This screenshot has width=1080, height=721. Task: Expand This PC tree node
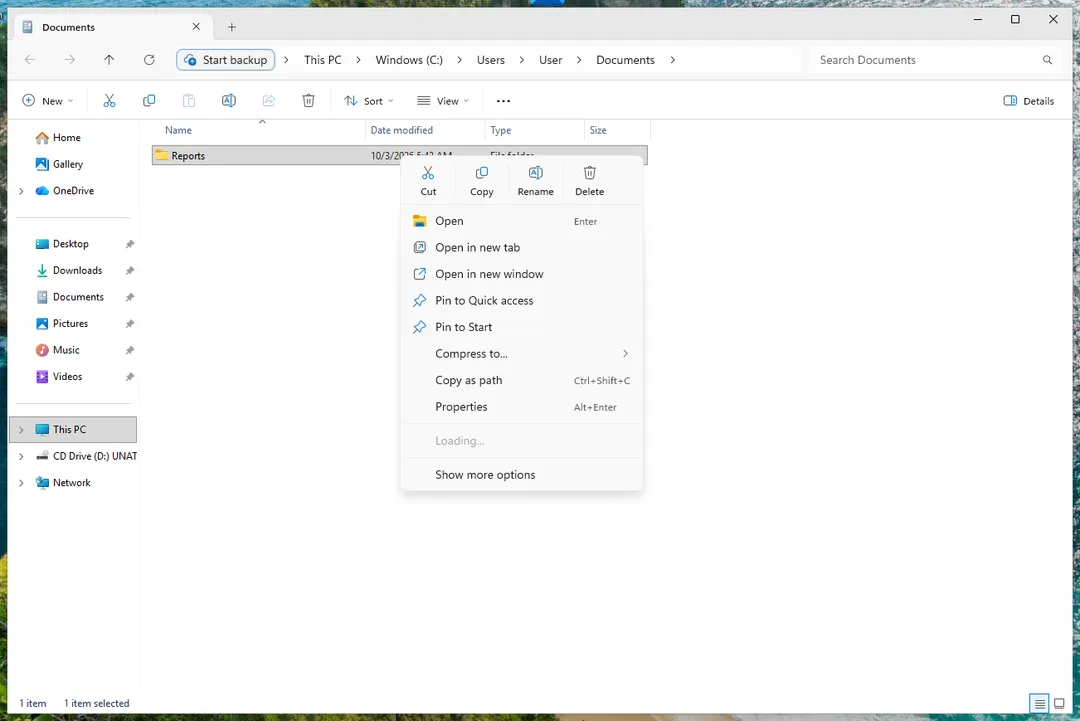[21, 430]
